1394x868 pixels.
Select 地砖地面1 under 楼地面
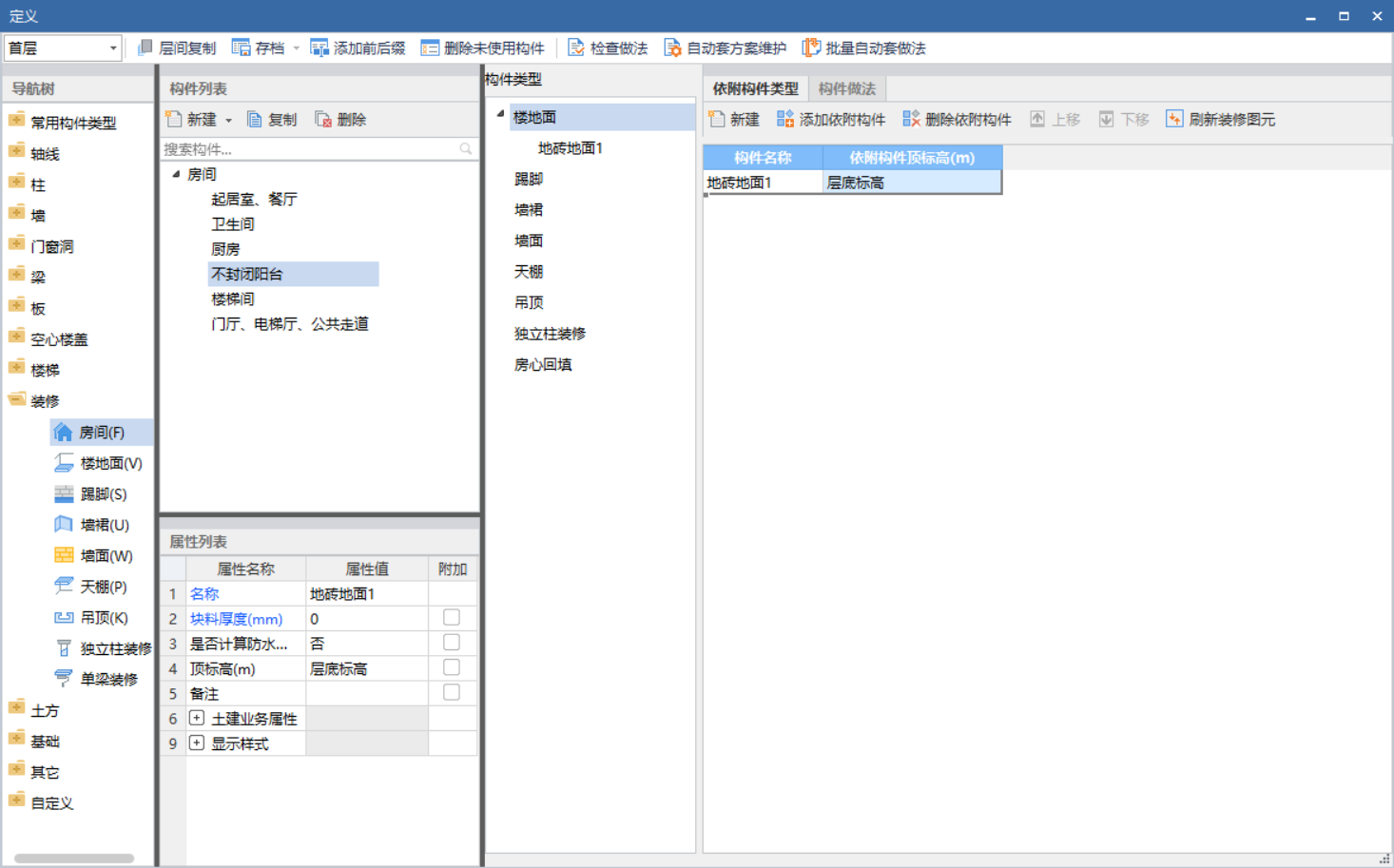[x=571, y=148]
